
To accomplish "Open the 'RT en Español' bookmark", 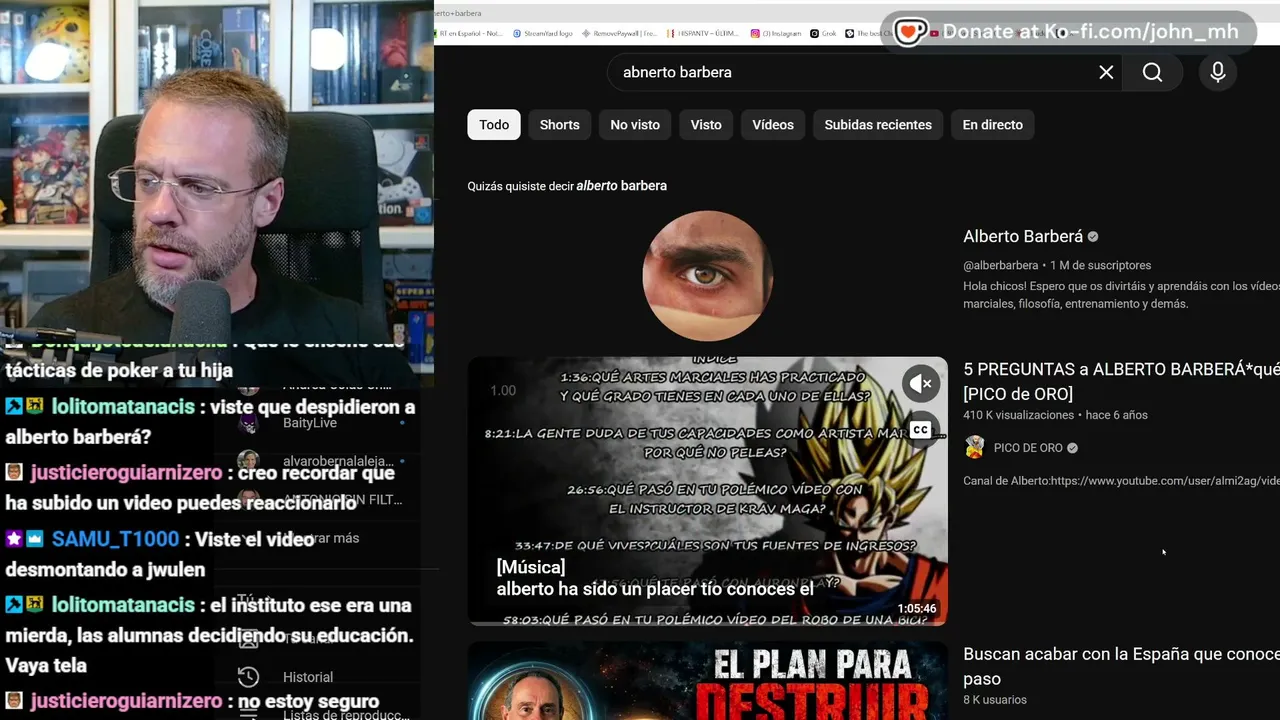I will point(470,33).
